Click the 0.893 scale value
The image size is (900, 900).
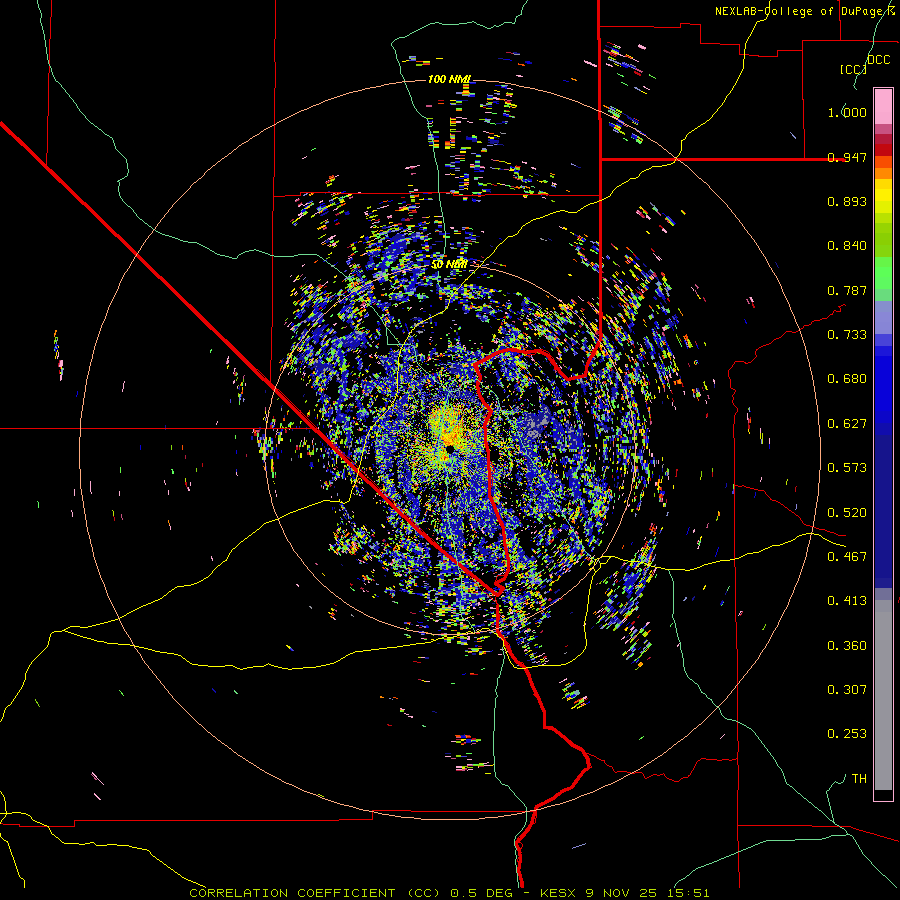click(847, 201)
